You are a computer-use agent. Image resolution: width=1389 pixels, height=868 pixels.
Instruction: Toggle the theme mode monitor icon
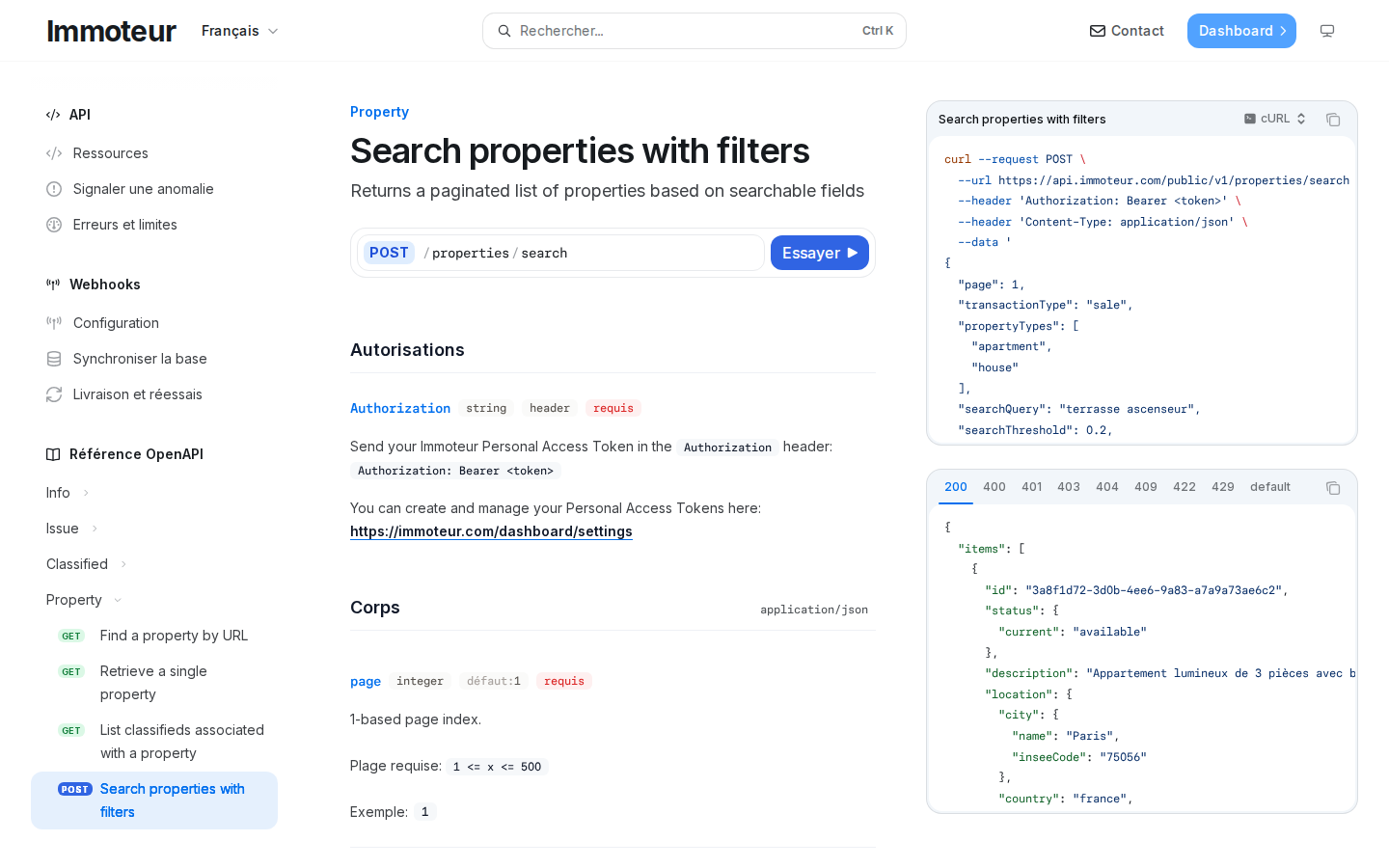click(x=1327, y=31)
